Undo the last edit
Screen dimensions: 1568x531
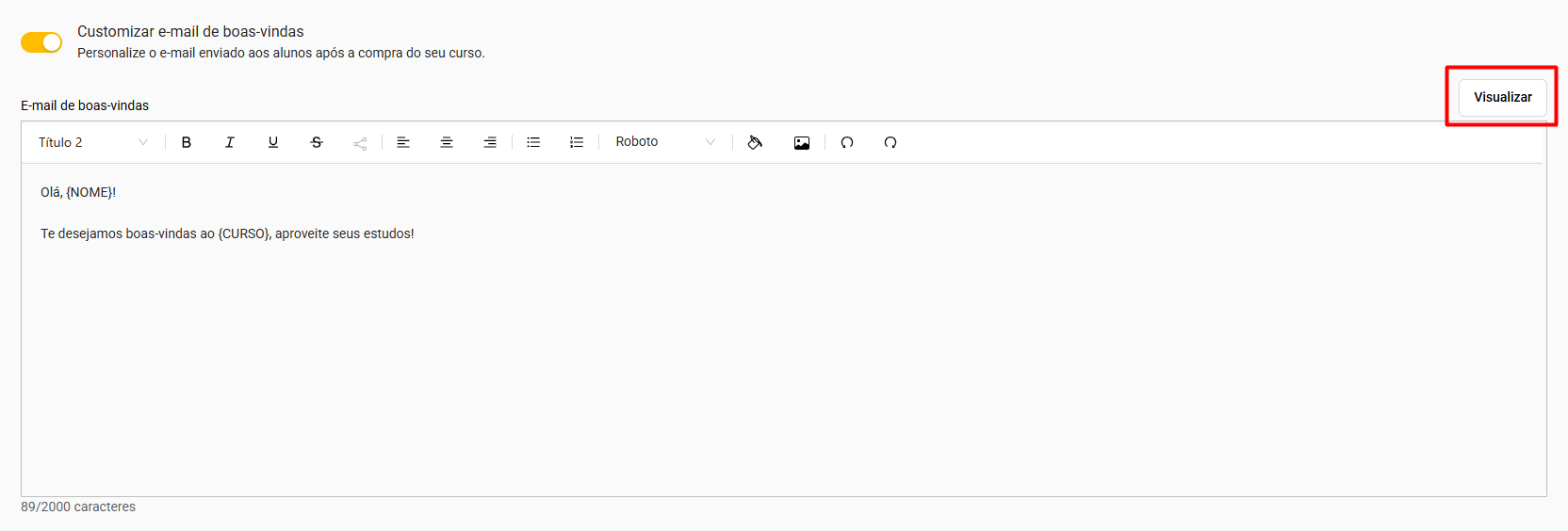(x=847, y=142)
